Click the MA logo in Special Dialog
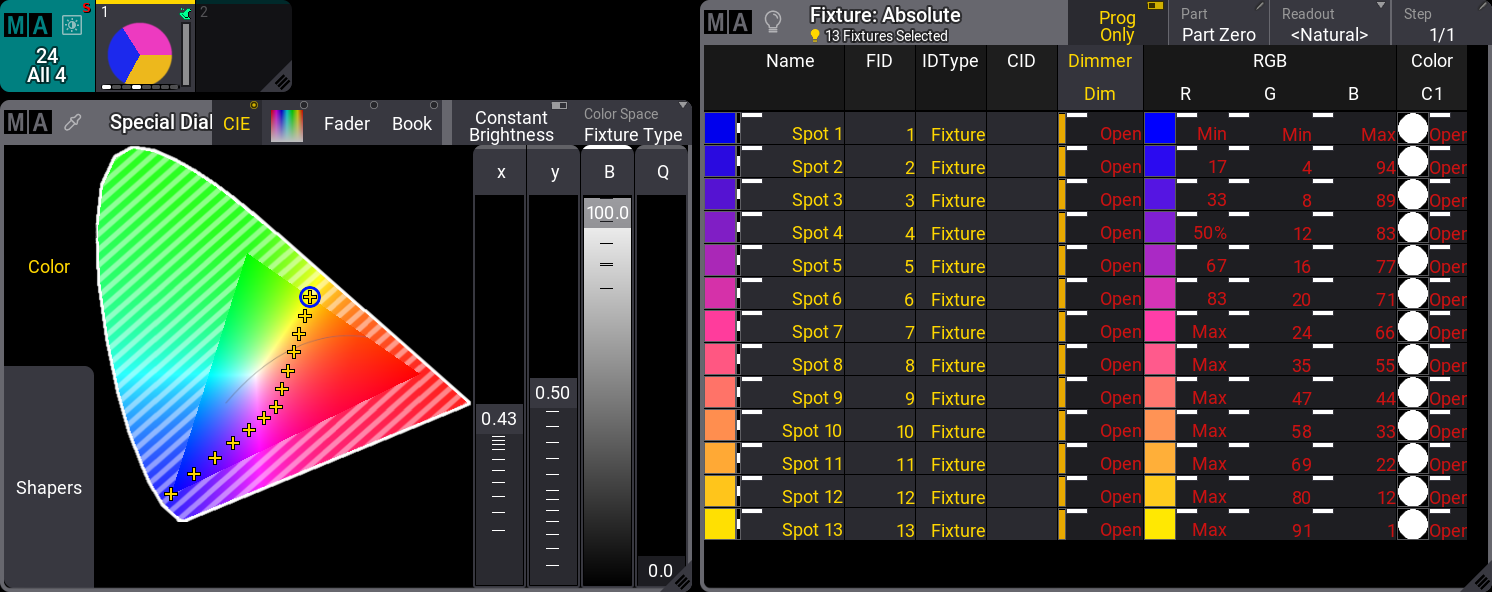 pyautogui.click(x=27, y=123)
